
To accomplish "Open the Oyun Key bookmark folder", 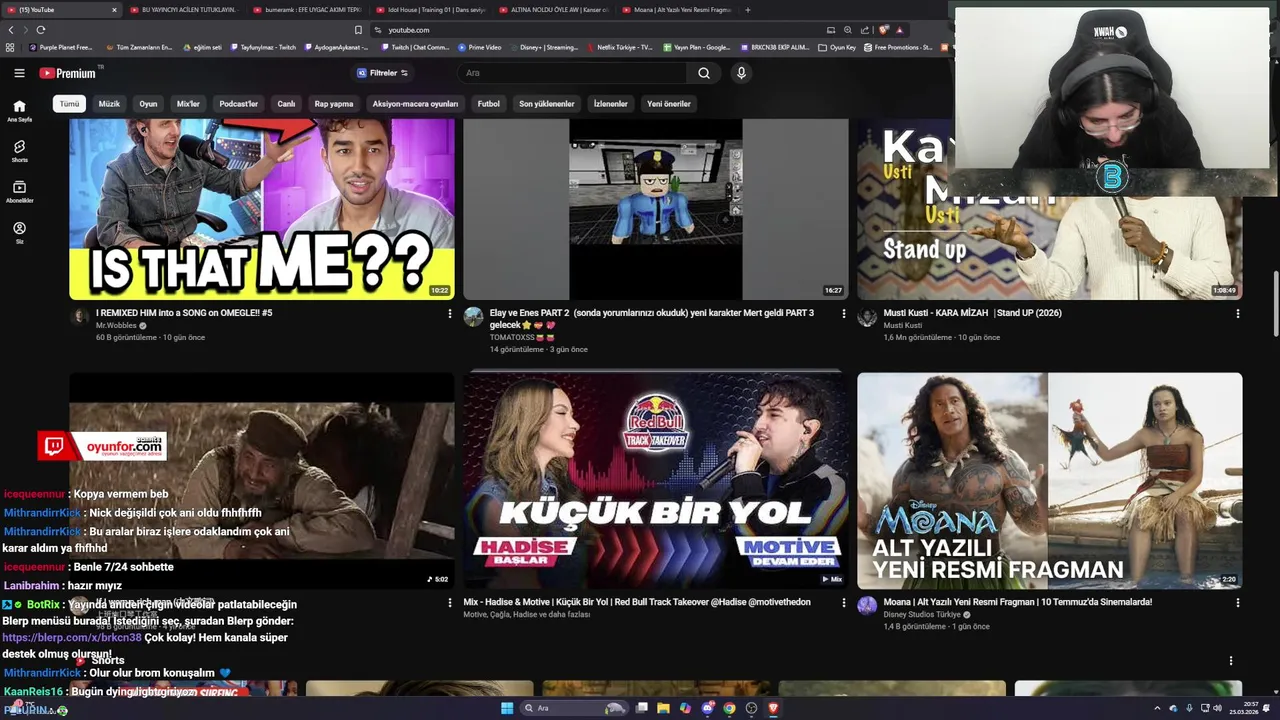I will 837,47.
